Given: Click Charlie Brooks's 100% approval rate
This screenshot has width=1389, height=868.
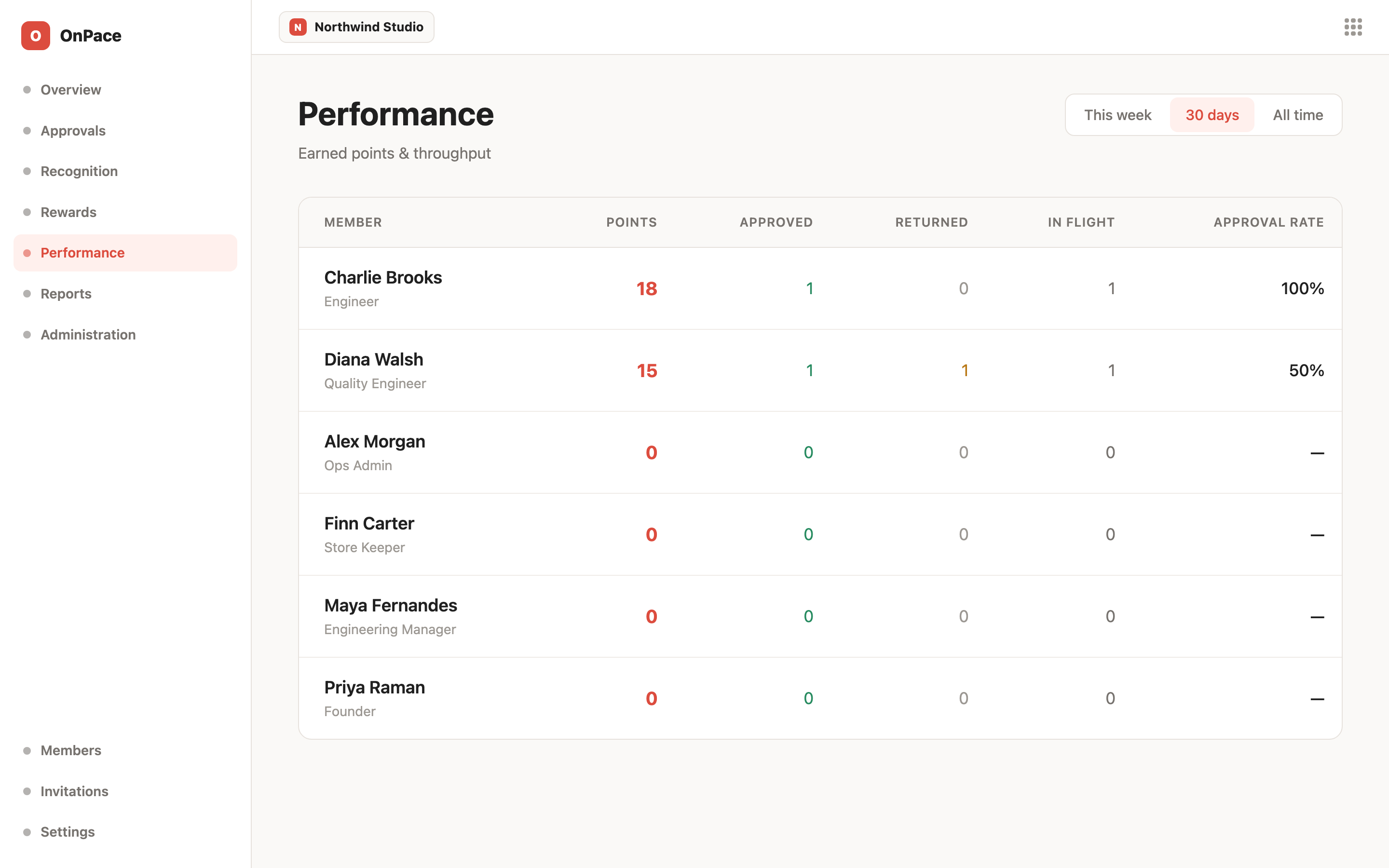Looking at the screenshot, I should 1302,288.
